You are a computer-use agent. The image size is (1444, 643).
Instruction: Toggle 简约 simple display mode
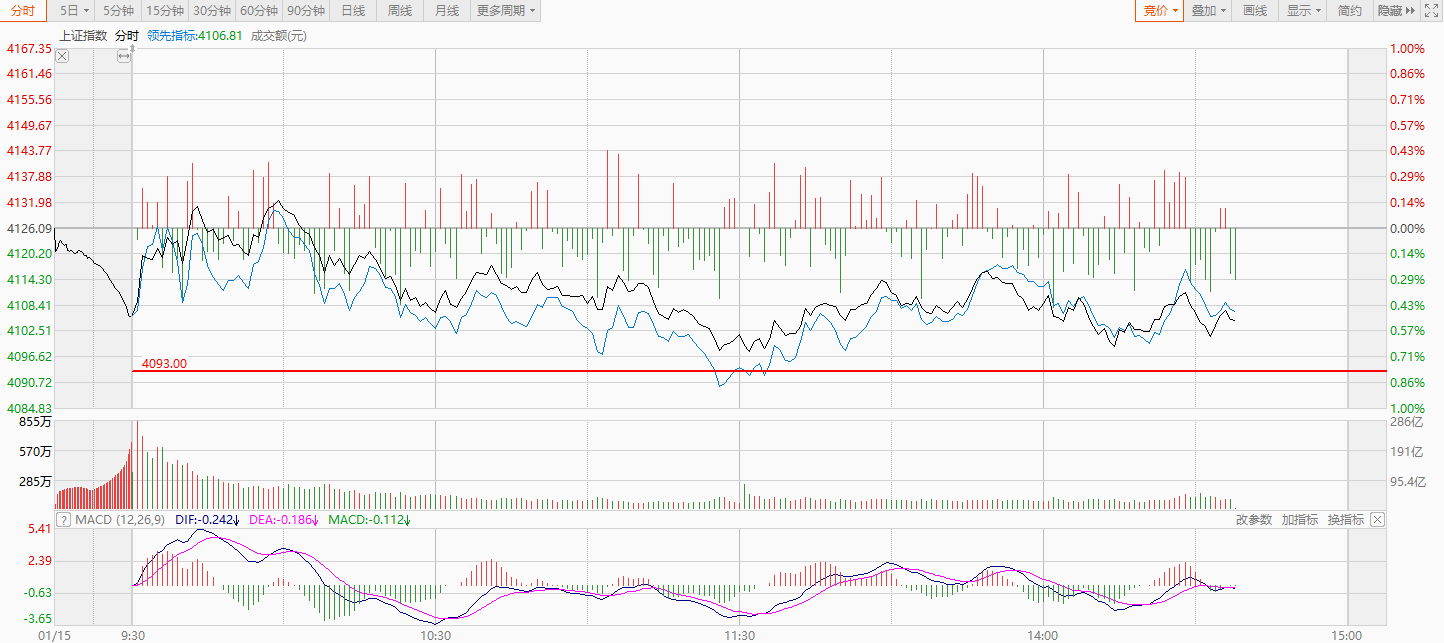pyautogui.click(x=1349, y=11)
